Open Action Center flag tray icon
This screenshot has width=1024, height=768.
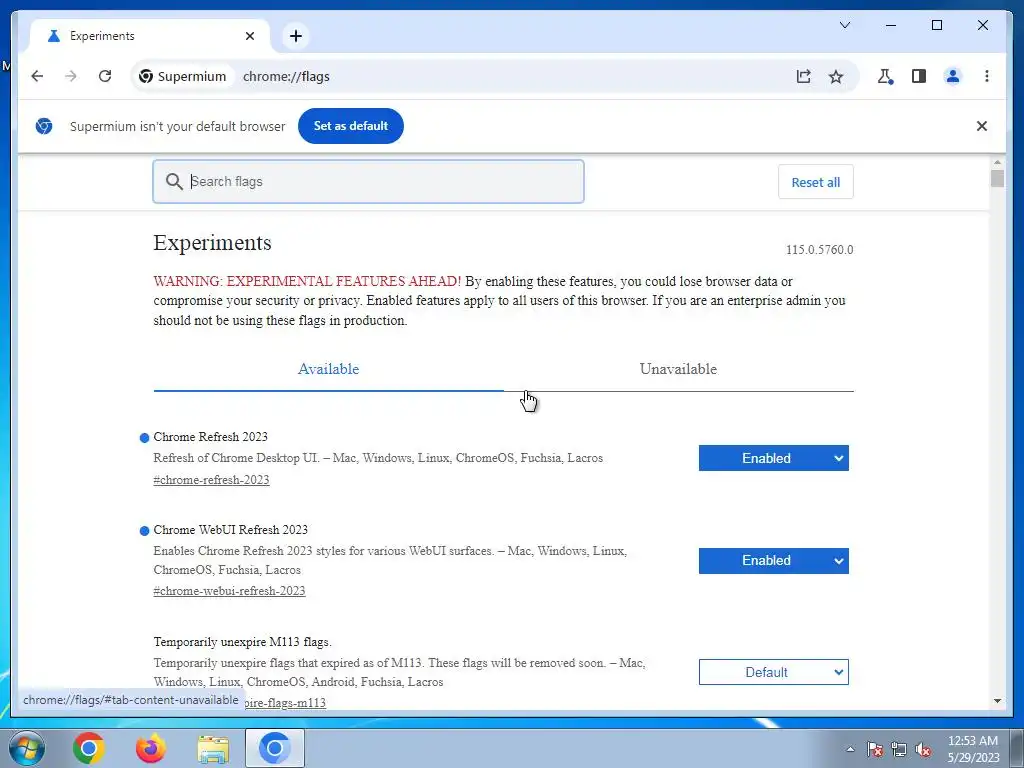coord(874,749)
